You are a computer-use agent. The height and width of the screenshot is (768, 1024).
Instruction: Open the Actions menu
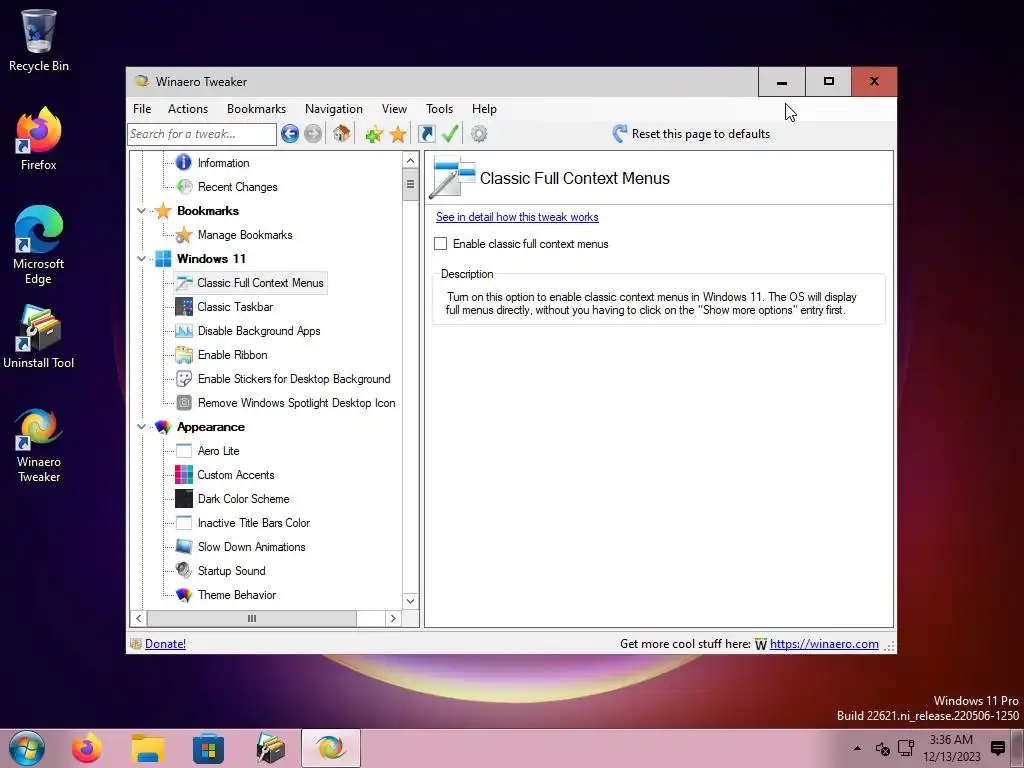click(x=188, y=109)
